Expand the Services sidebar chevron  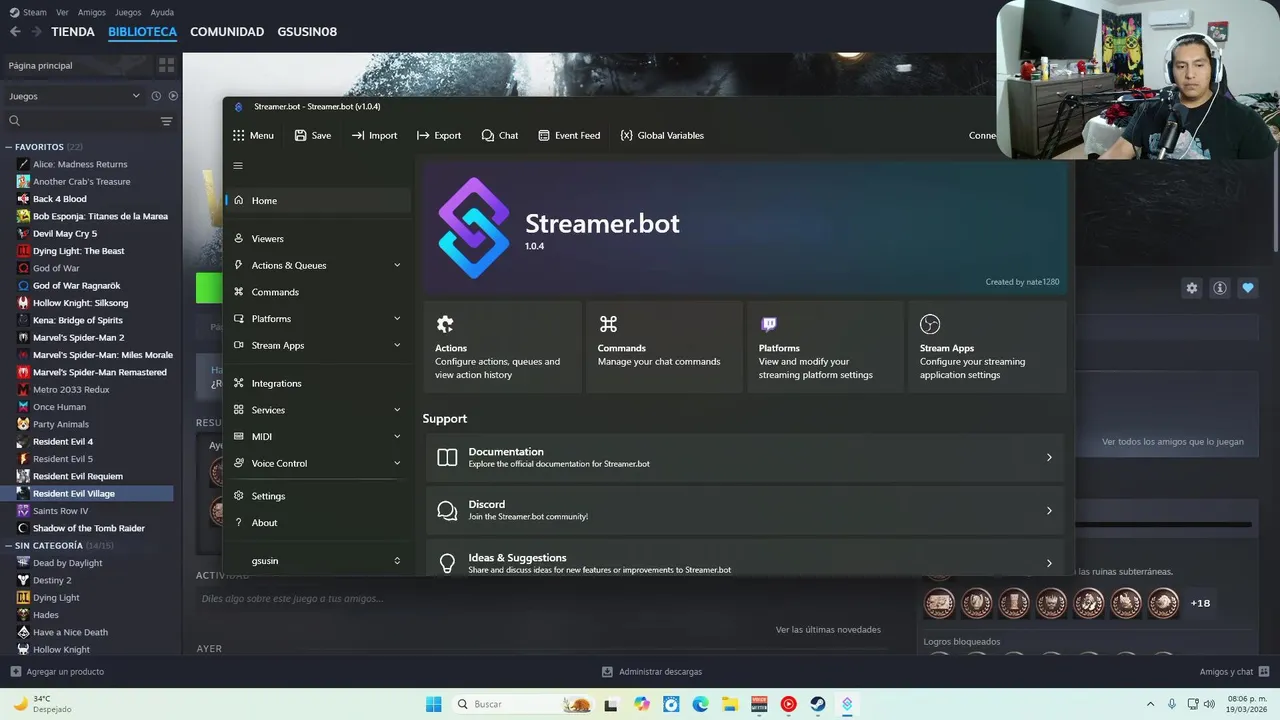pyautogui.click(x=397, y=410)
